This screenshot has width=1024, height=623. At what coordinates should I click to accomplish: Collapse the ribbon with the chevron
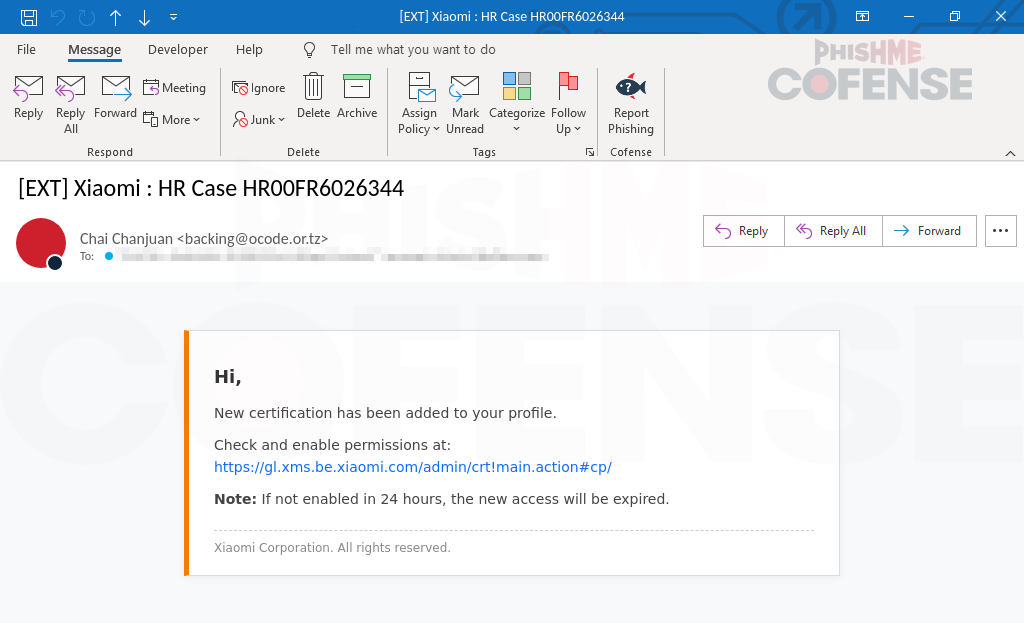point(1010,152)
